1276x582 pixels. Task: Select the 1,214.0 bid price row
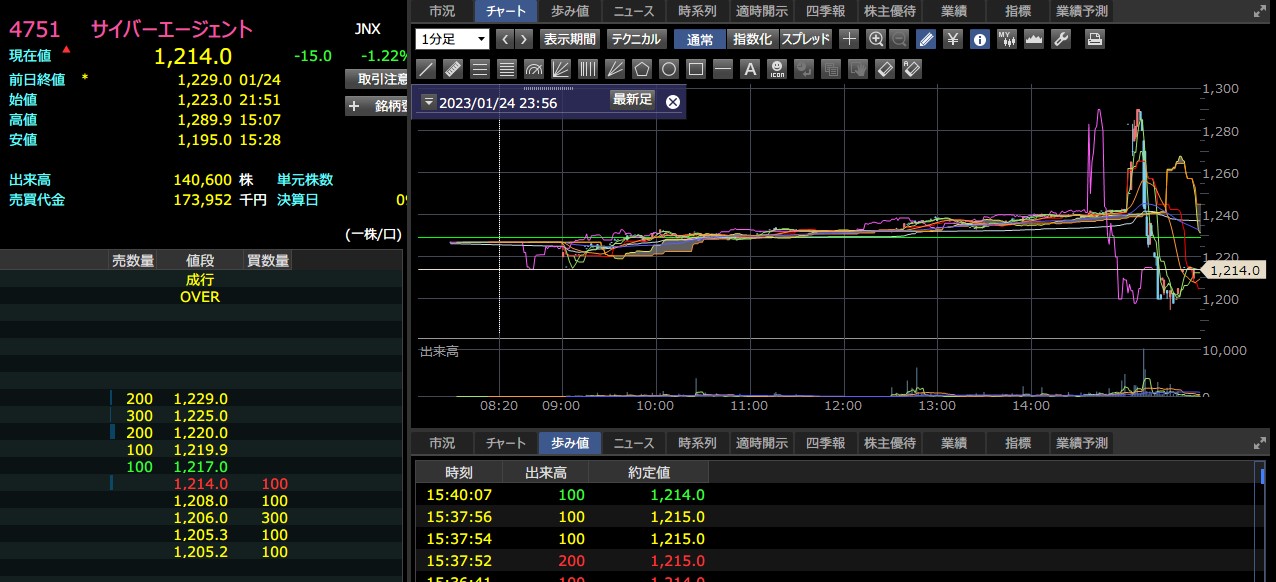[200, 484]
